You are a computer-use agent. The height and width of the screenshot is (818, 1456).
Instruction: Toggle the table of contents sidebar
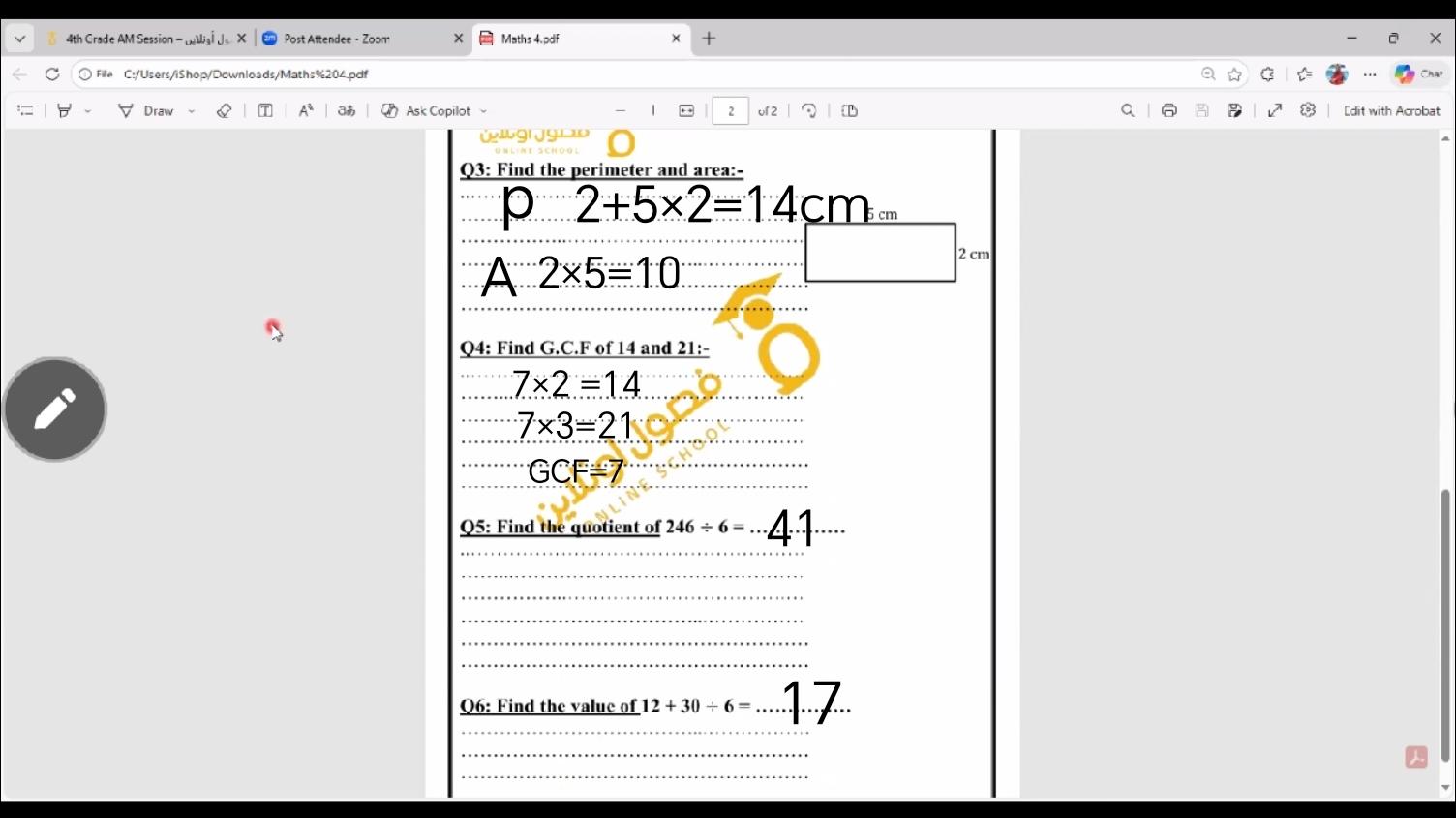coord(25,111)
